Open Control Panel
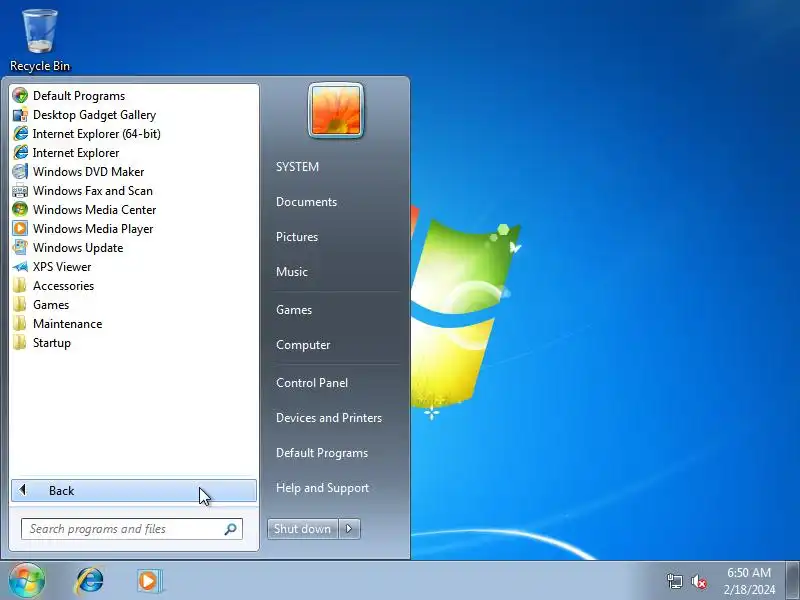This screenshot has height=600, width=800. (x=312, y=383)
